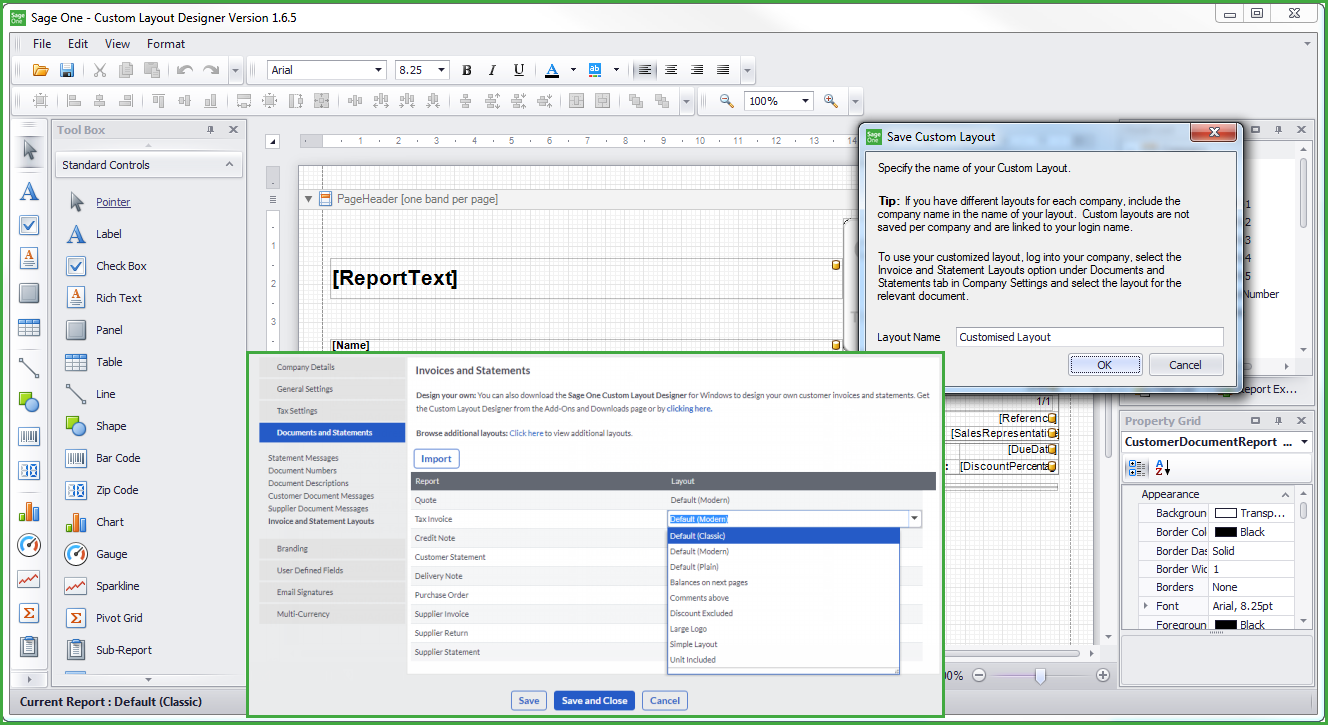Viewport: 1328px width, 725px height.
Task: Open the smart tag on ReportText field
Action: 836,265
